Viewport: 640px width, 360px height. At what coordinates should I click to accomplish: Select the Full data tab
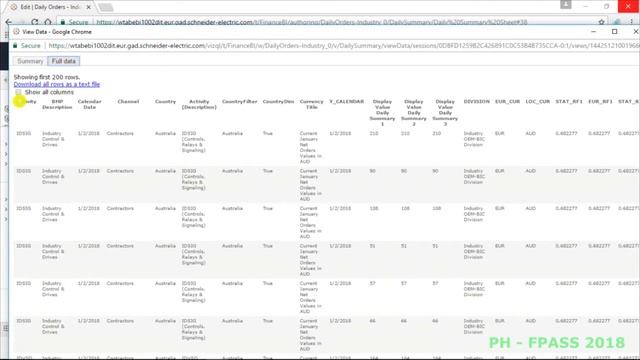point(64,61)
